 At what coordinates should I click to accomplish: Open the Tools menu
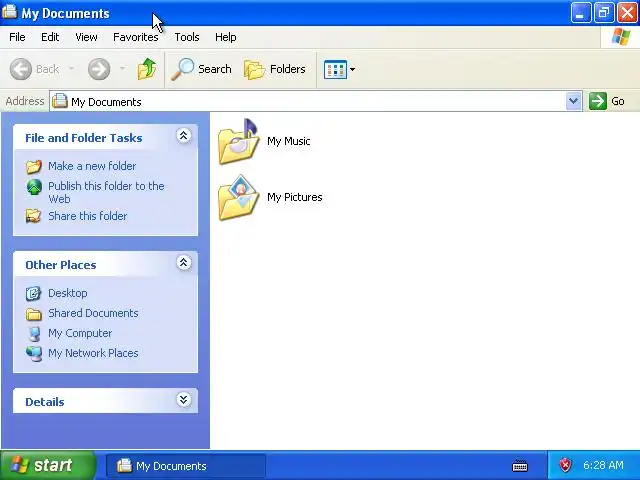click(x=187, y=37)
